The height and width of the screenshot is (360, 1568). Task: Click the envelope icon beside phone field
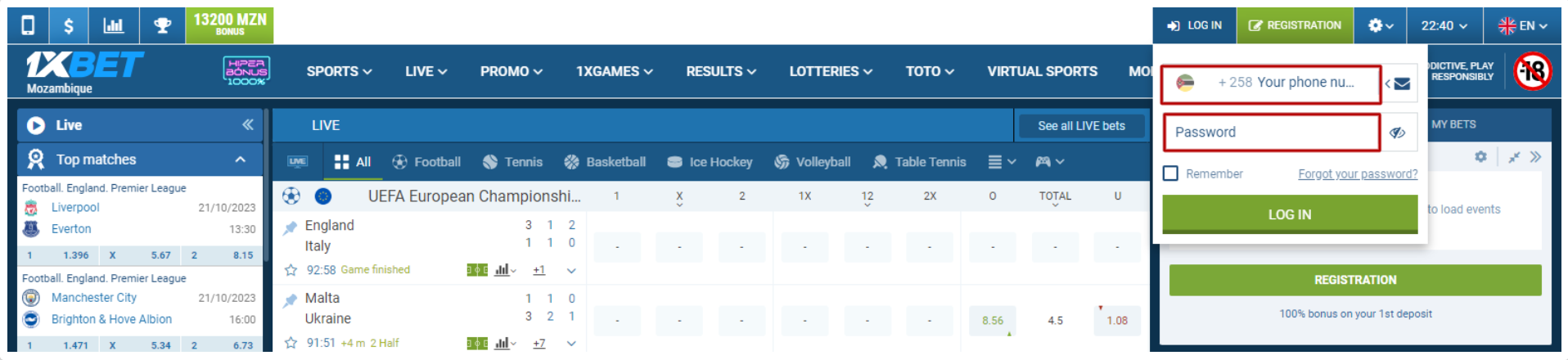[1402, 83]
